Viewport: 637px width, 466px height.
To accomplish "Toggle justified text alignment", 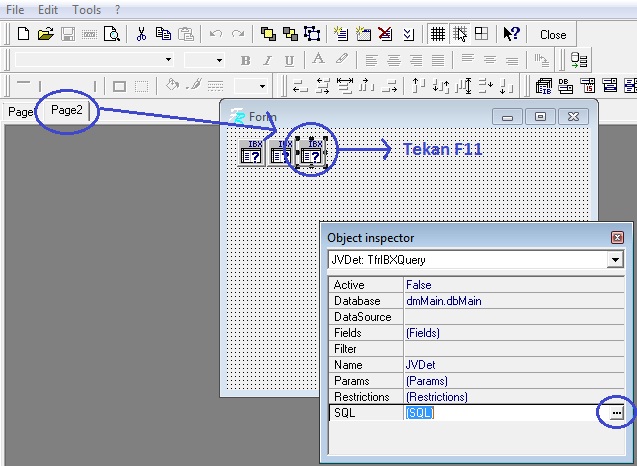I will (x=438, y=61).
